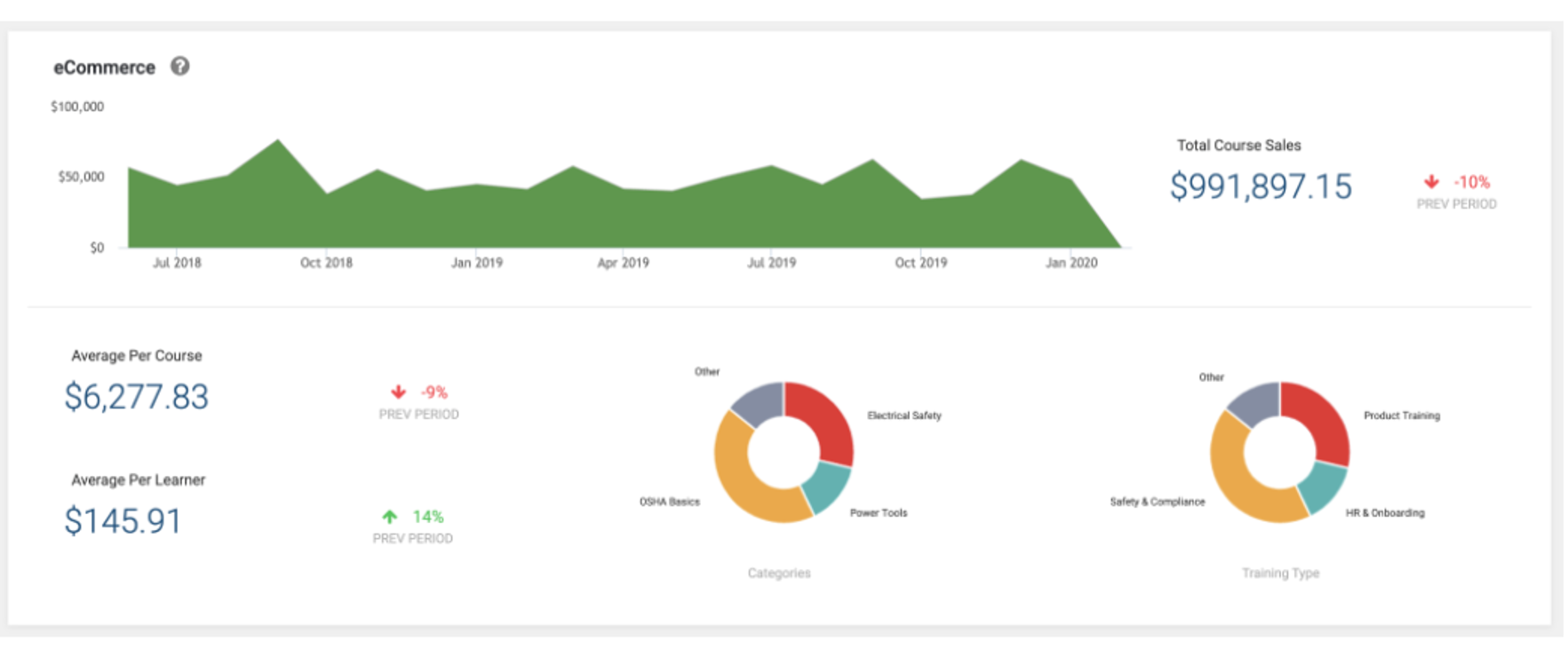The image size is (1568, 649).
Task: Click the Jan 2020 axis label
Action: coord(1071,263)
